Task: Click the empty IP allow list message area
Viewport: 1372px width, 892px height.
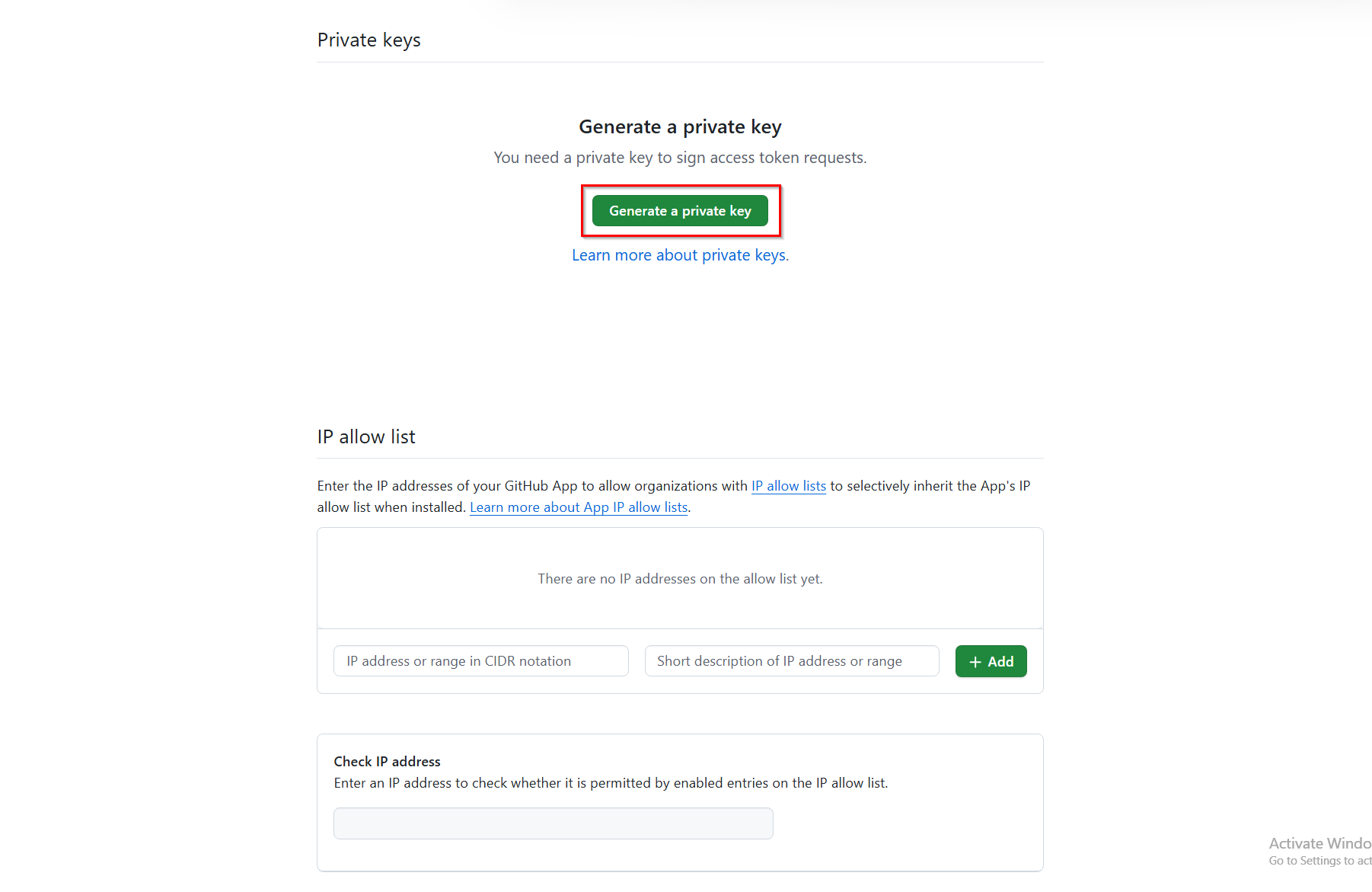Action: point(680,578)
